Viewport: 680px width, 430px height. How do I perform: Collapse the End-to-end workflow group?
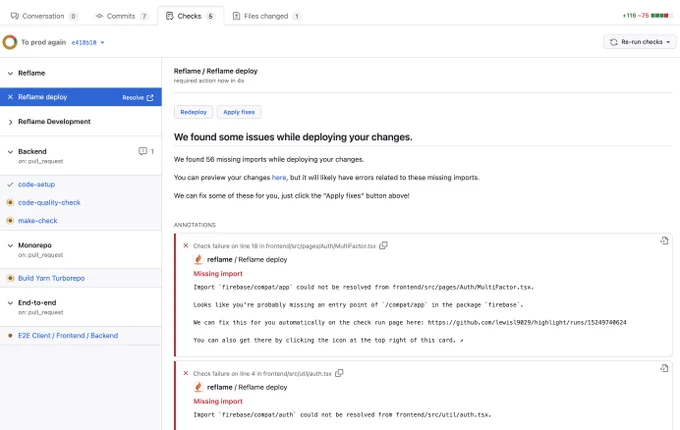click(10, 303)
